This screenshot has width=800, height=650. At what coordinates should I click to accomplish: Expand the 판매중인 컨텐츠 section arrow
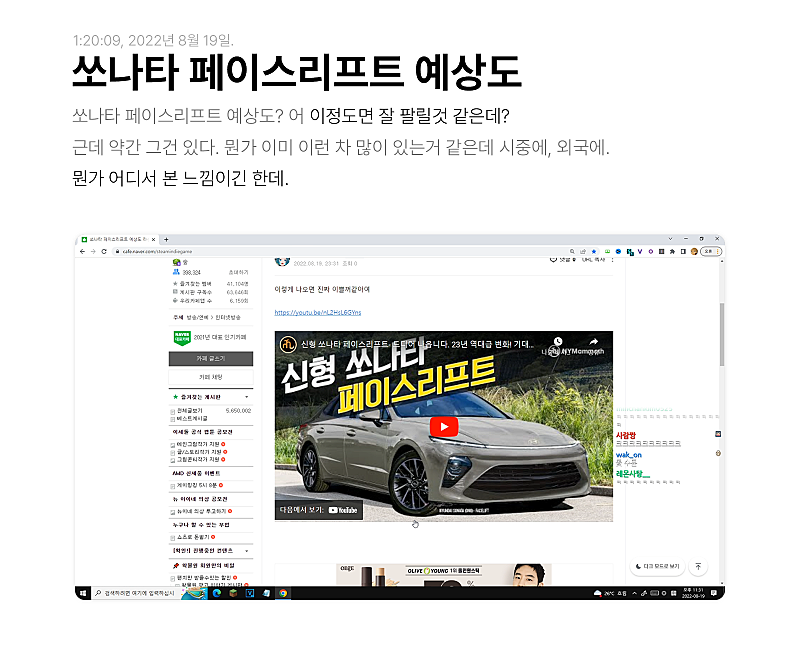point(247,551)
